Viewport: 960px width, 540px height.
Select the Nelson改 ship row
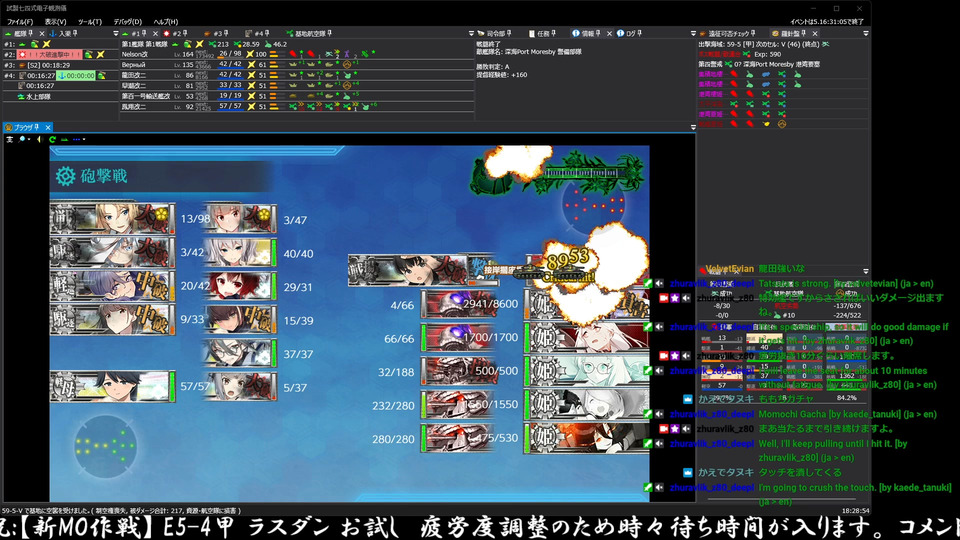tap(297, 54)
